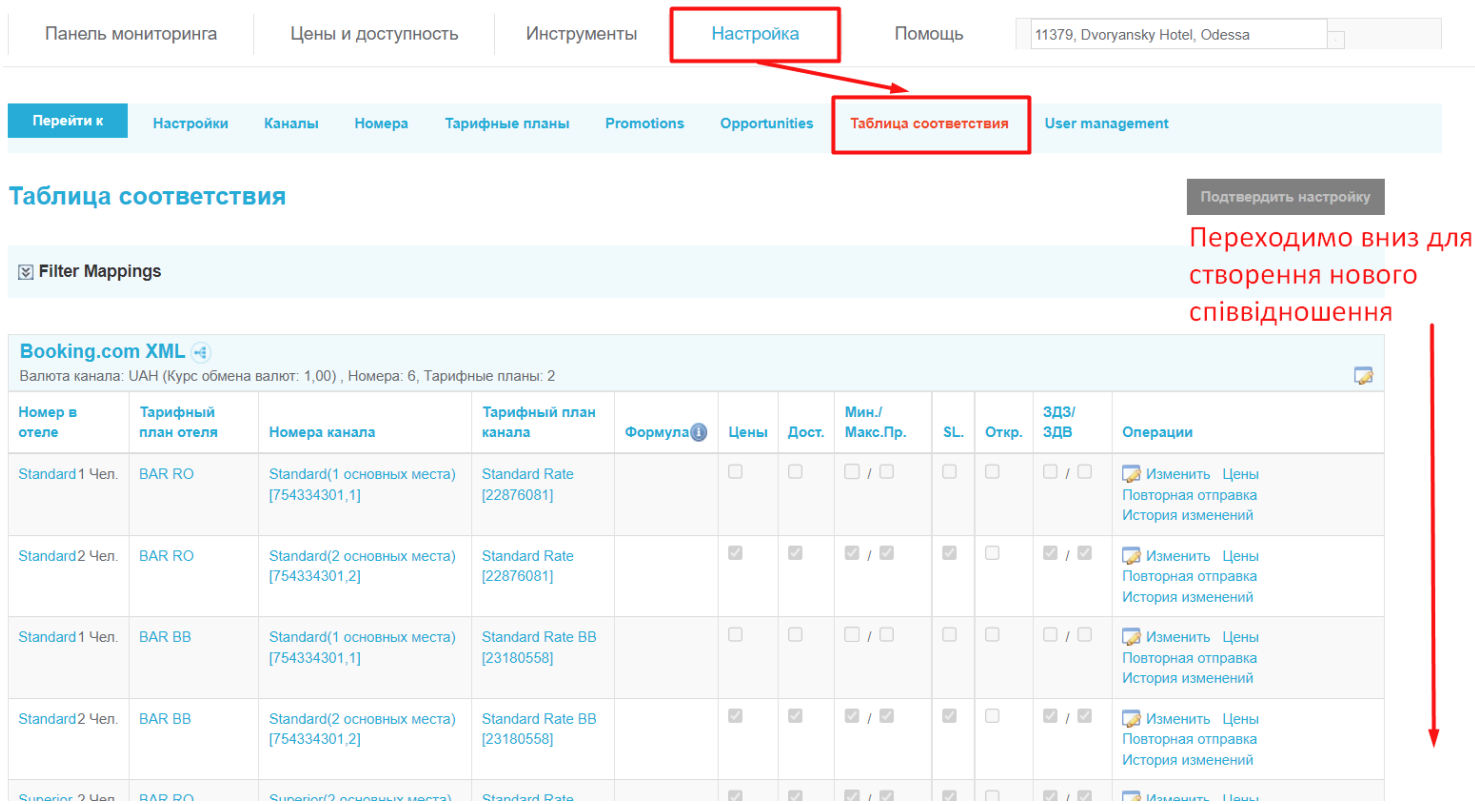Select the Тарифные планы tab
The width and height of the screenshot is (1475, 804).
click(507, 124)
